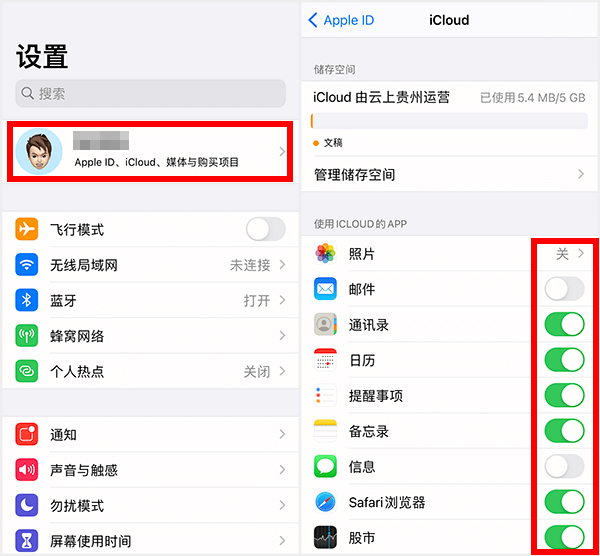The height and width of the screenshot is (556, 600).
Task: Click the iCloud storage usage bar
Action: coord(449,121)
